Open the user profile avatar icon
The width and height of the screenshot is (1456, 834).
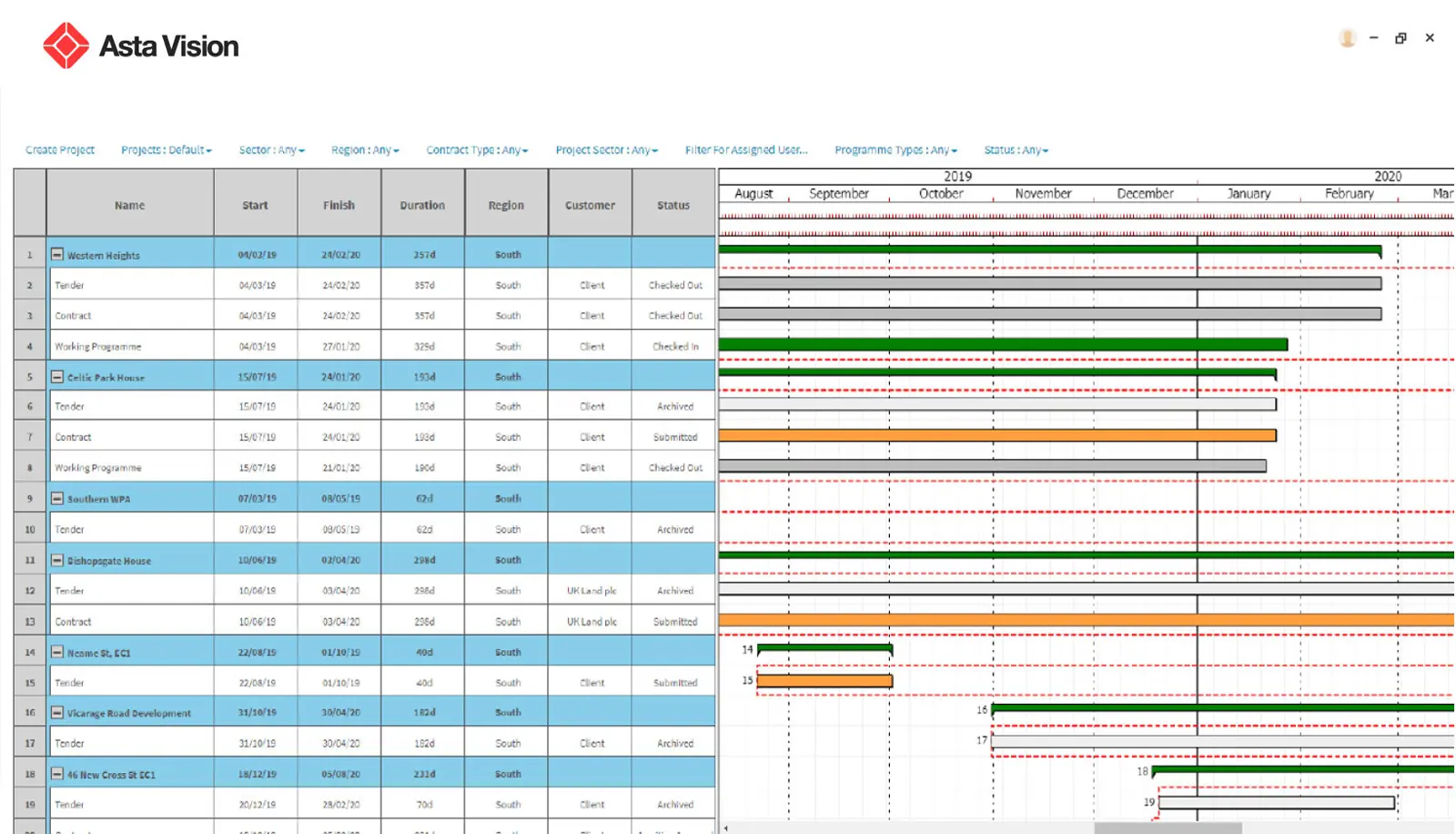point(1348,38)
